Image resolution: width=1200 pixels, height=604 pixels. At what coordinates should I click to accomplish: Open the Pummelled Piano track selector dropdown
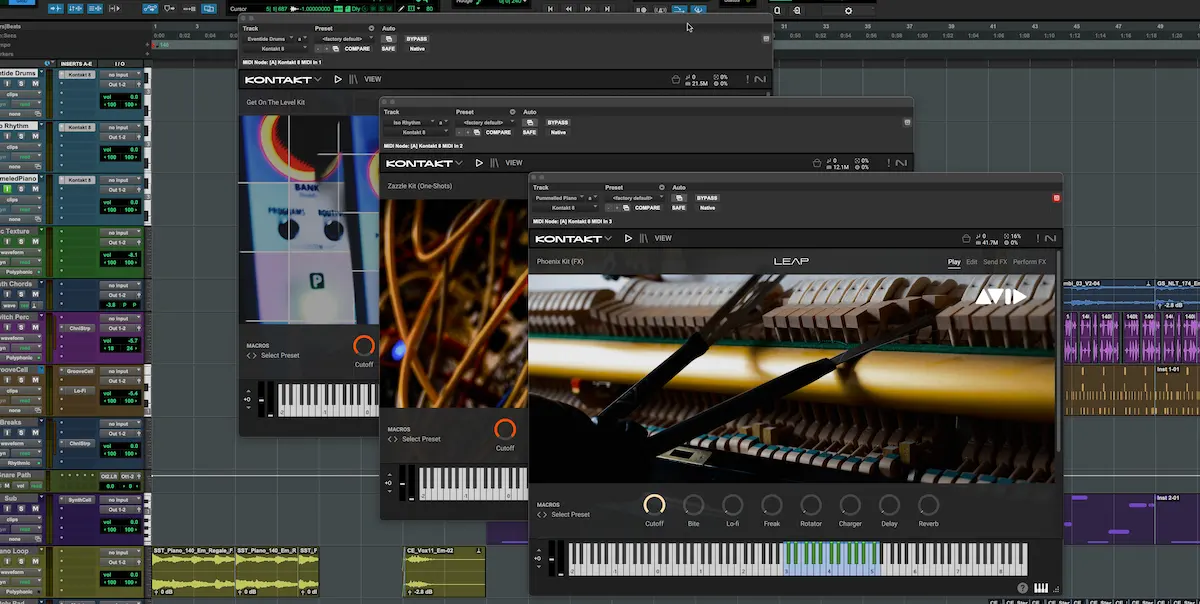point(556,198)
